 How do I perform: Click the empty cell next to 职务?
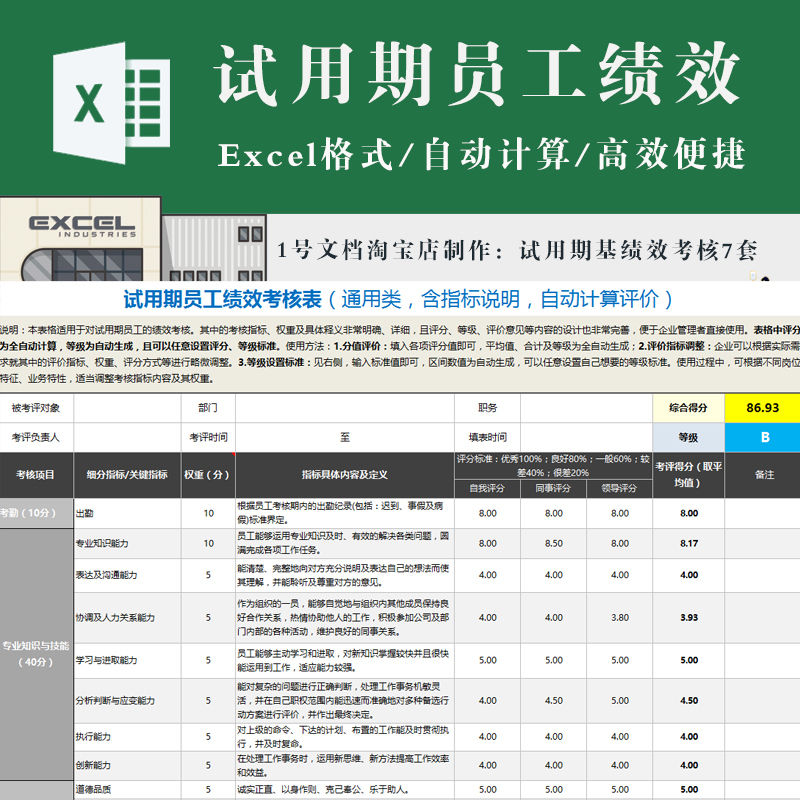pyautogui.click(x=586, y=408)
